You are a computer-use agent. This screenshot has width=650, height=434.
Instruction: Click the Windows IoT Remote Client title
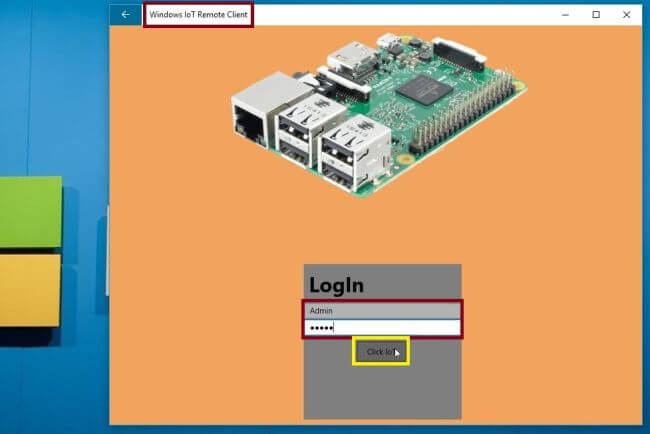click(x=199, y=15)
